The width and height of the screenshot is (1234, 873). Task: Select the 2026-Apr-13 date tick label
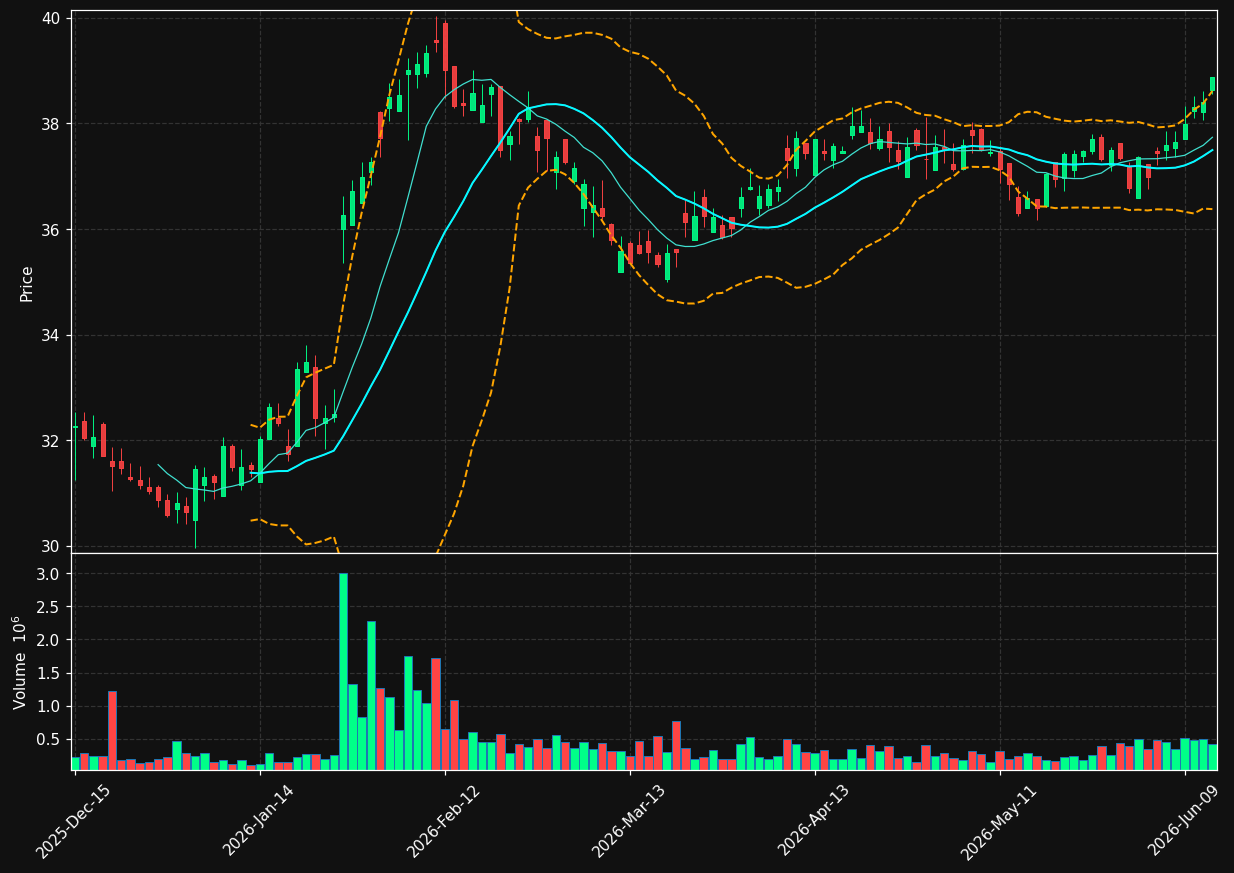(814, 820)
